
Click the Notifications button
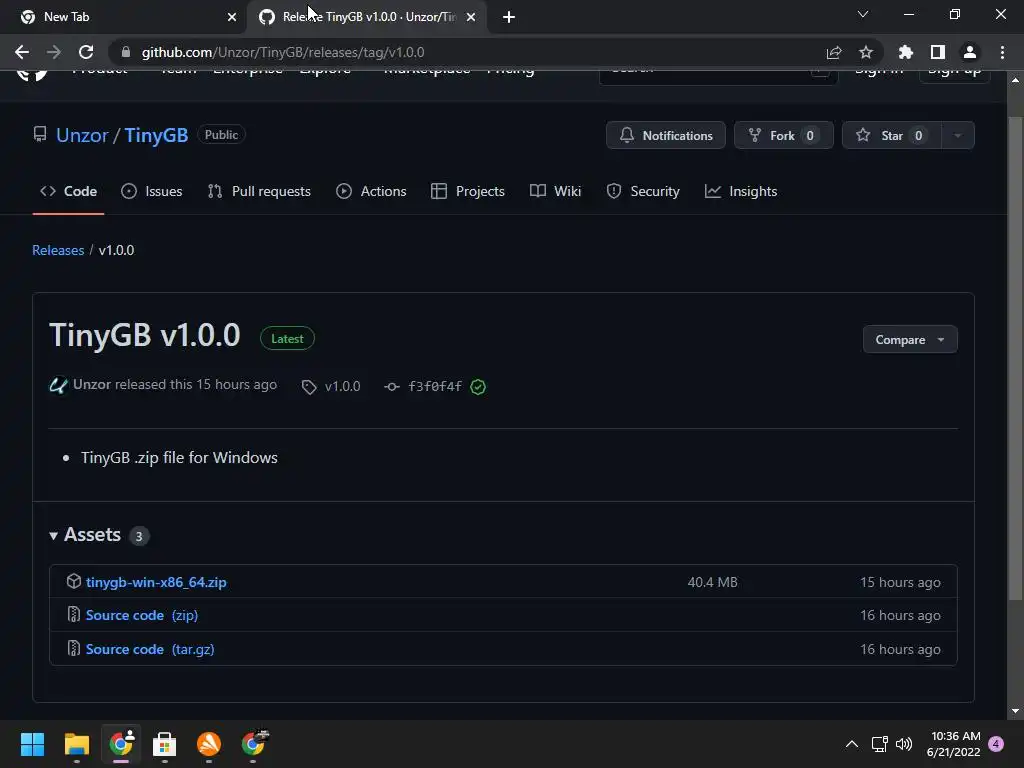coord(665,135)
